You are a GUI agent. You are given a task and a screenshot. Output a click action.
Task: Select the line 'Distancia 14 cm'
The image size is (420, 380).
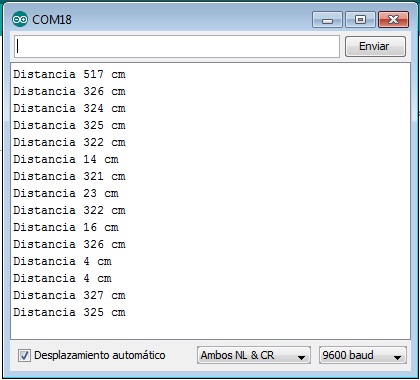(x=66, y=159)
